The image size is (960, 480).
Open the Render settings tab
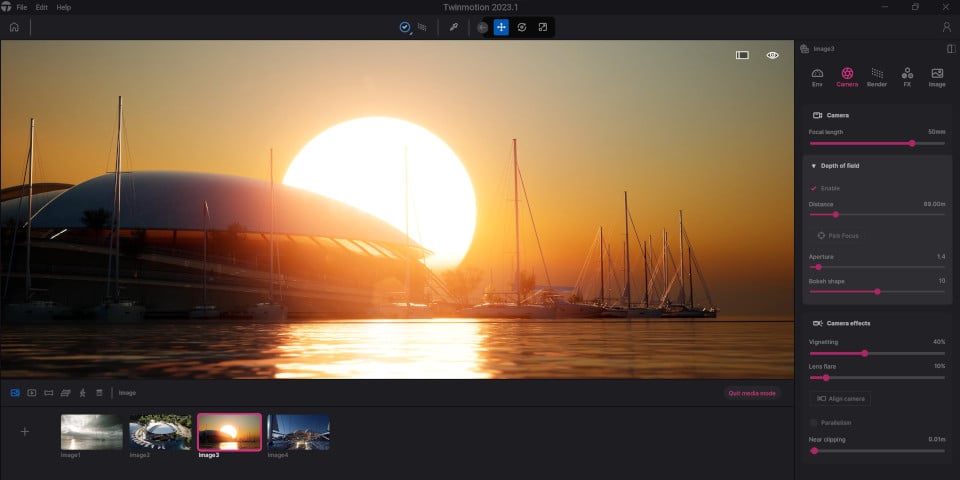(x=877, y=77)
